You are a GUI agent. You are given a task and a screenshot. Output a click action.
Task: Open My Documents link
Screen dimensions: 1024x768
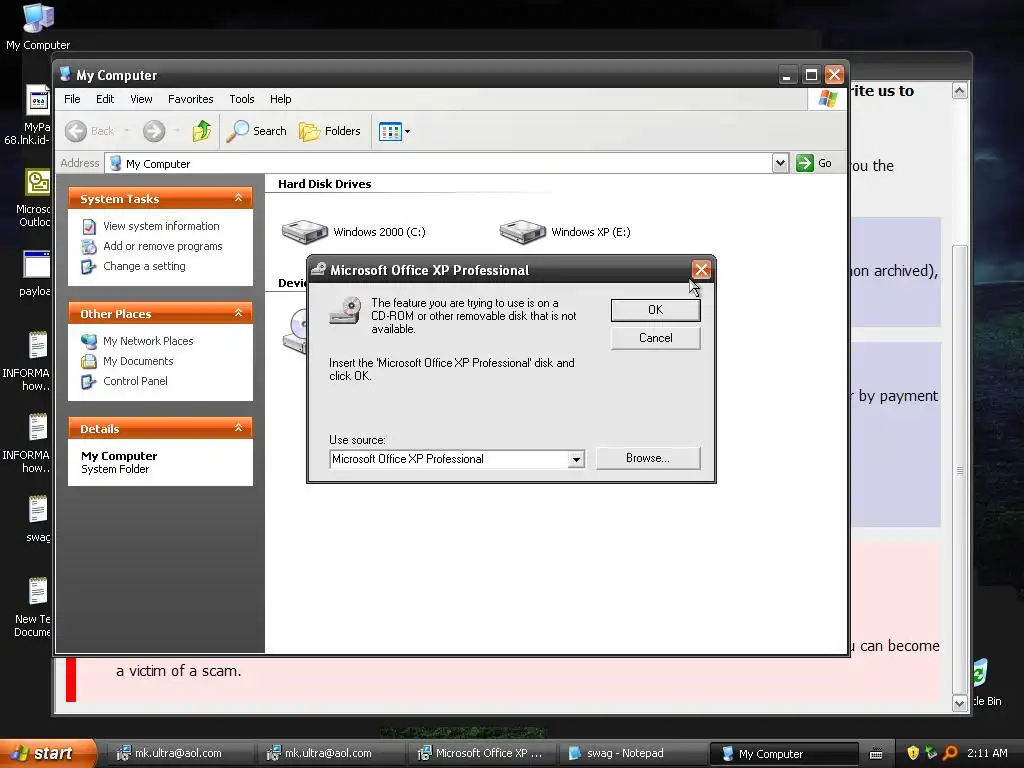tap(138, 361)
